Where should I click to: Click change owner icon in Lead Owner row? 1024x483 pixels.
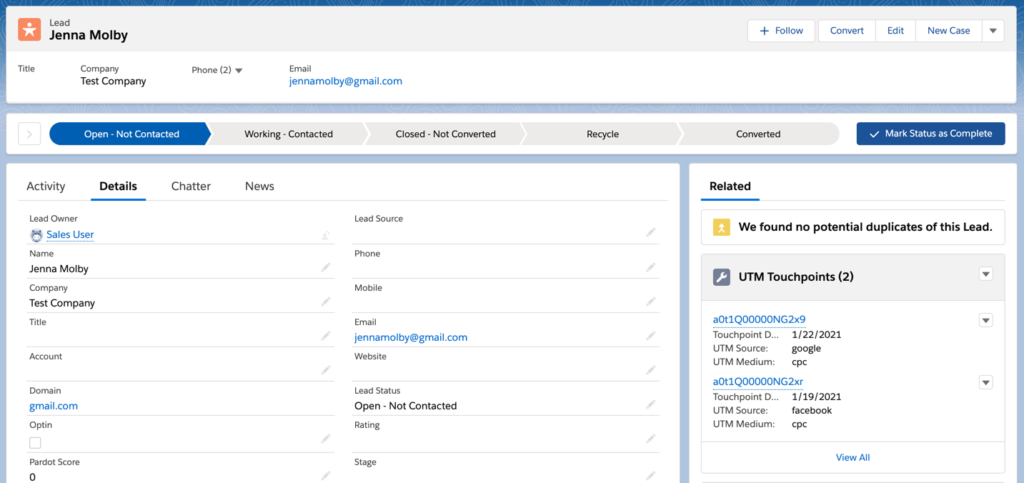[x=326, y=235]
